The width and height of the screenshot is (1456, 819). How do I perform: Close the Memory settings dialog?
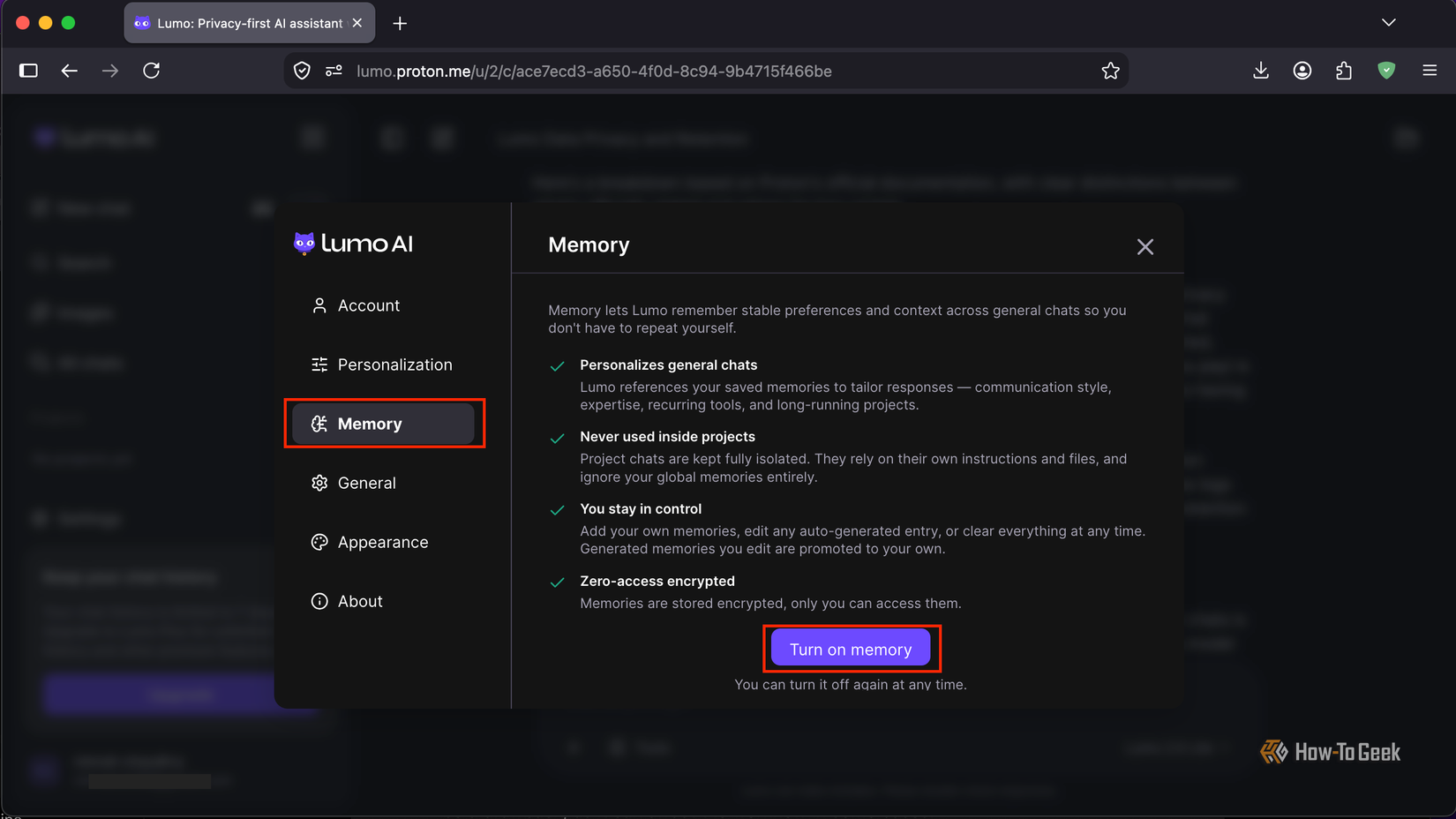pos(1145,247)
